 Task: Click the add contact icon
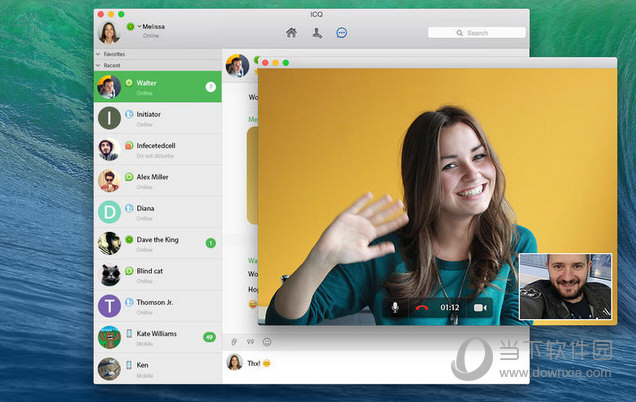[x=317, y=33]
